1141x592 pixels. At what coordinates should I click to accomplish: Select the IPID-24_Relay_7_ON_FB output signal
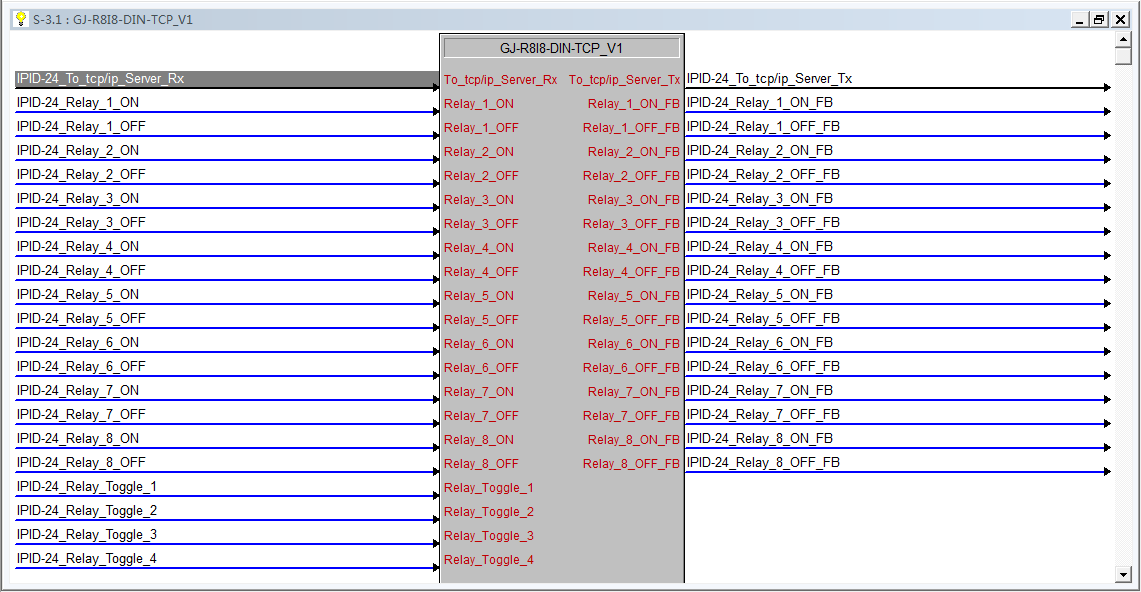897,391
